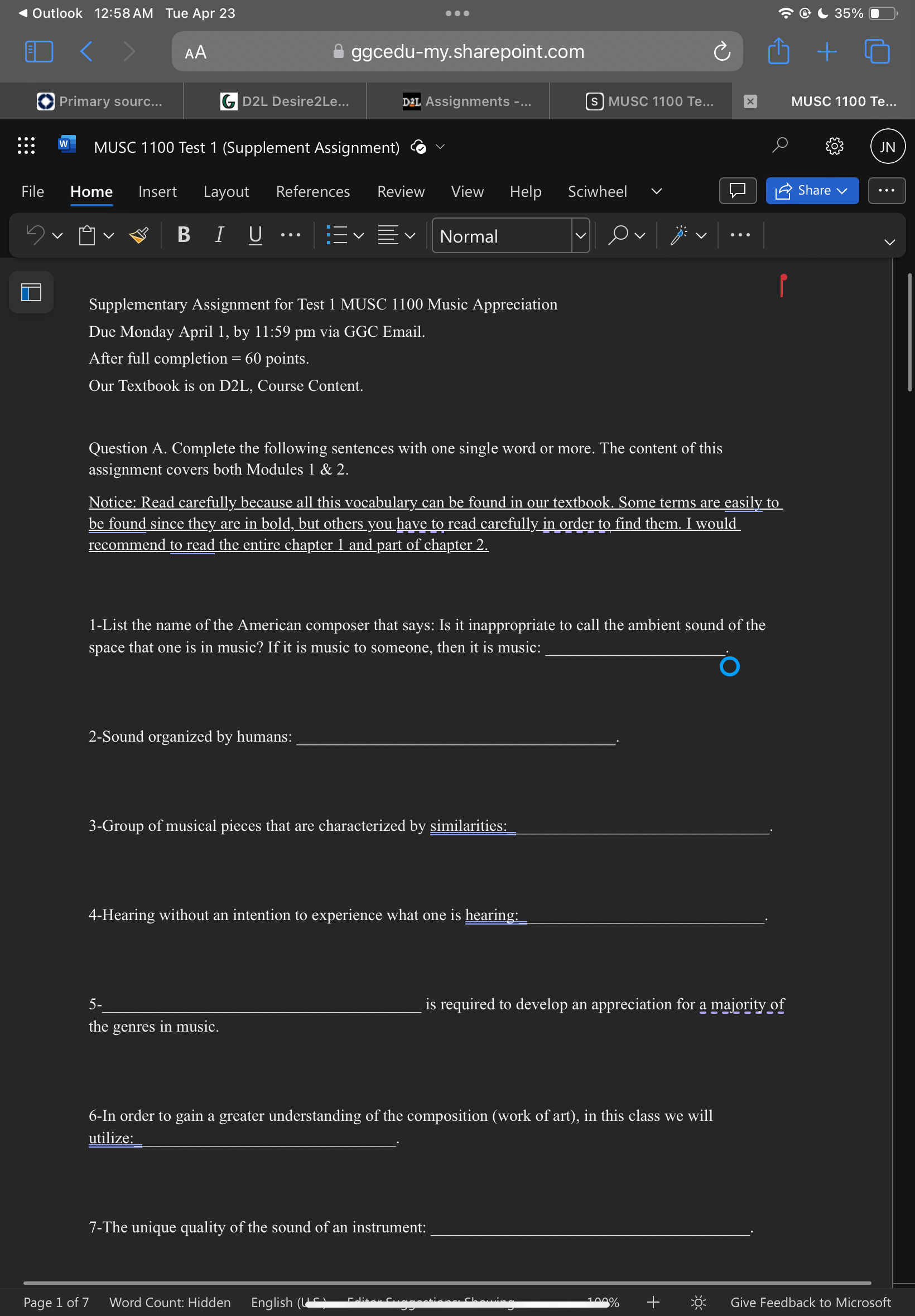Click the navigation pane icon
Viewport: 915px width, 1316px height.
coord(32,292)
